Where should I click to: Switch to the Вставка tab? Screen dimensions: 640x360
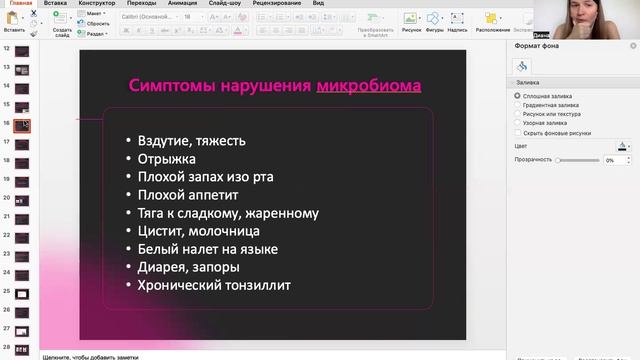coord(55,3)
